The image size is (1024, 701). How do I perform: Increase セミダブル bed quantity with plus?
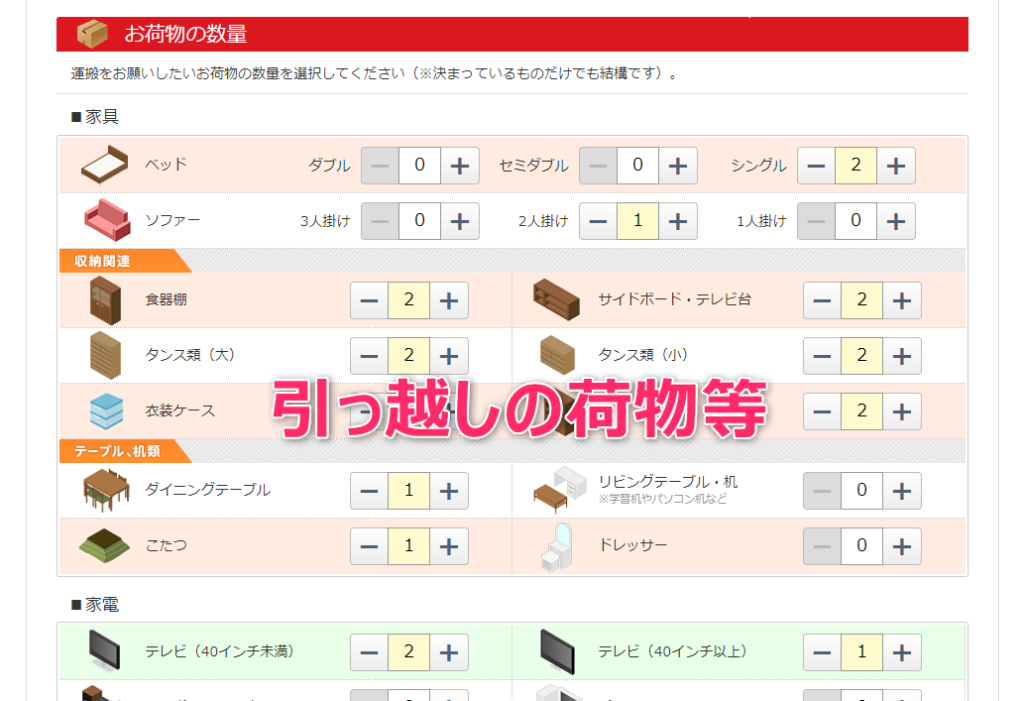(678, 165)
